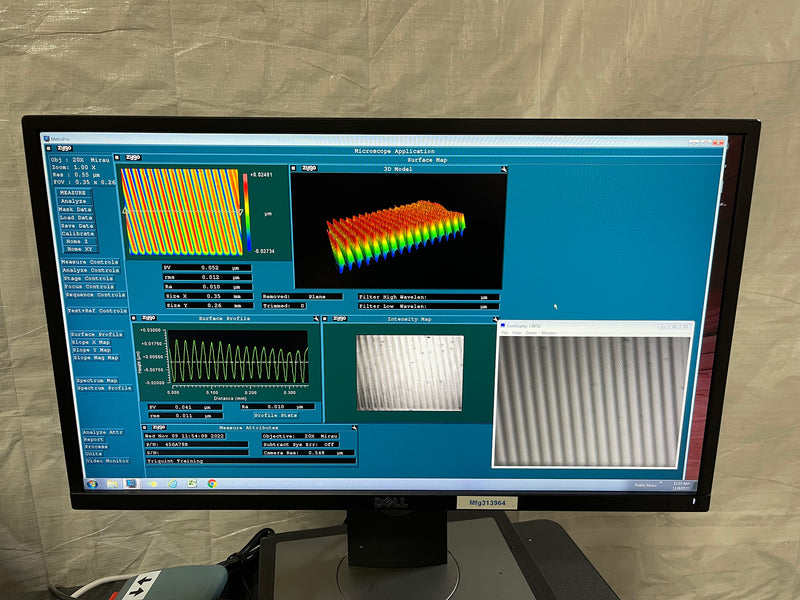Expand the Measure Controls section
The height and width of the screenshot is (600, 800).
pyautogui.click(x=90, y=262)
